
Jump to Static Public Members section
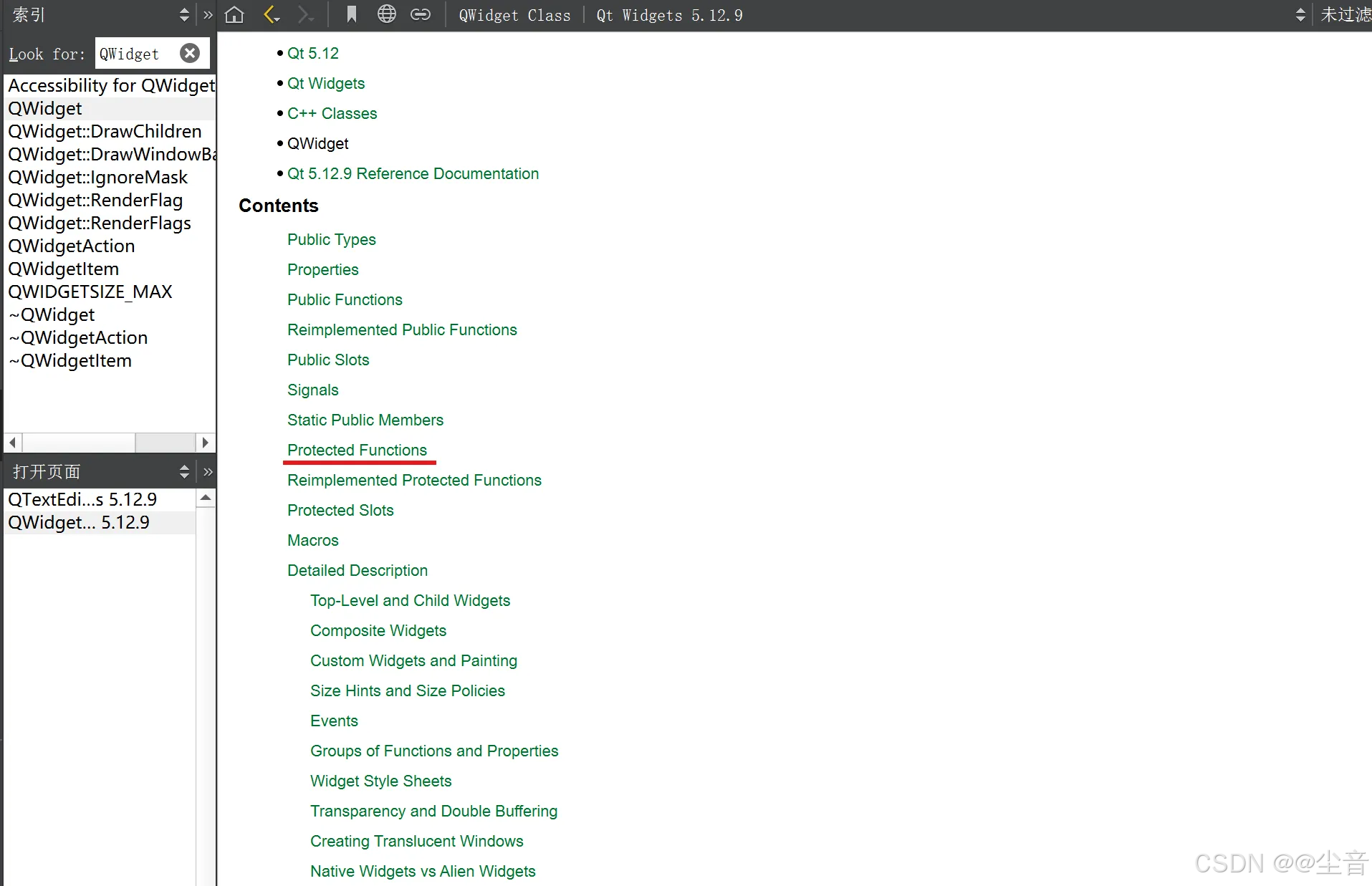coord(365,420)
